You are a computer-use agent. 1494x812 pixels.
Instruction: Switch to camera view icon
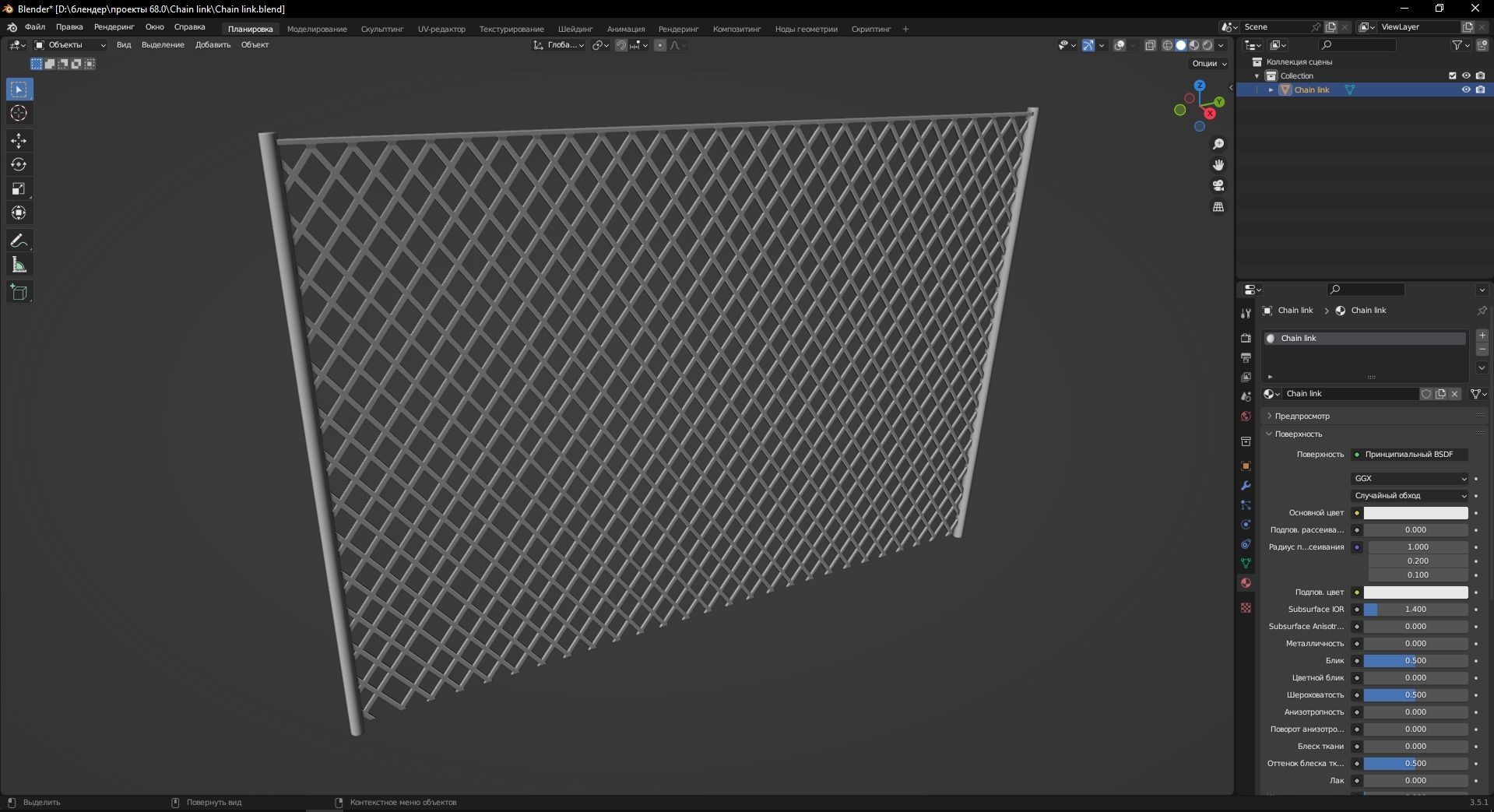[x=1218, y=186]
